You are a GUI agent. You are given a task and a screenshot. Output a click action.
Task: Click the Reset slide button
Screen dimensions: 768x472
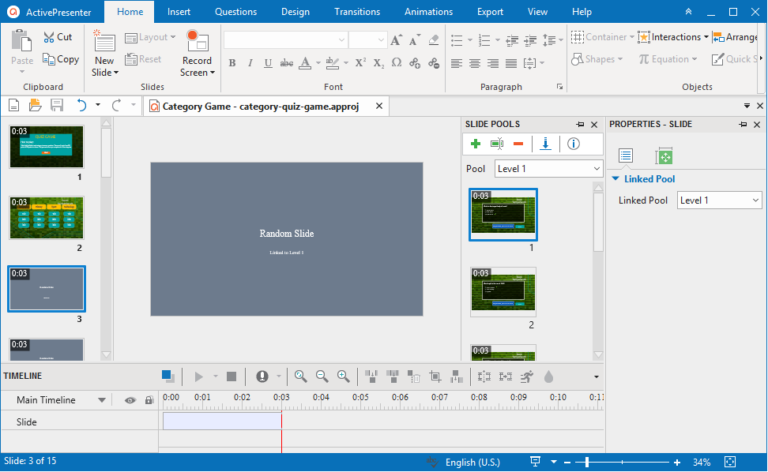tap(143, 59)
